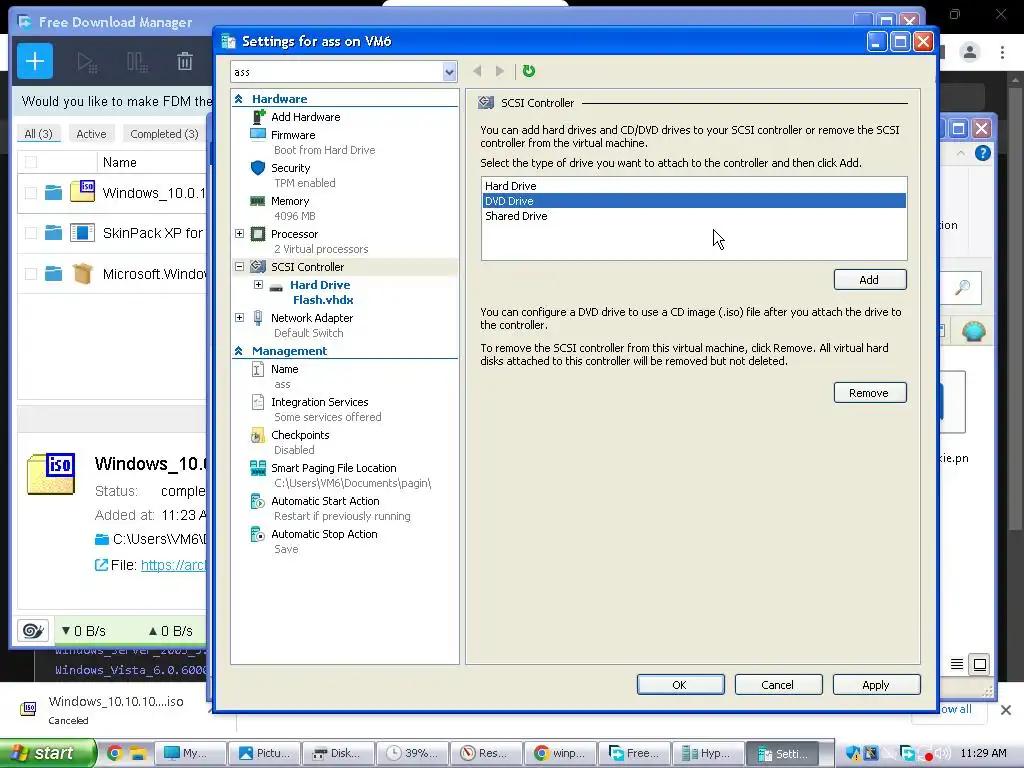The height and width of the screenshot is (768, 1024).
Task: Toggle the select-all checkbox beside the Name header
Action: coord(31,162)
